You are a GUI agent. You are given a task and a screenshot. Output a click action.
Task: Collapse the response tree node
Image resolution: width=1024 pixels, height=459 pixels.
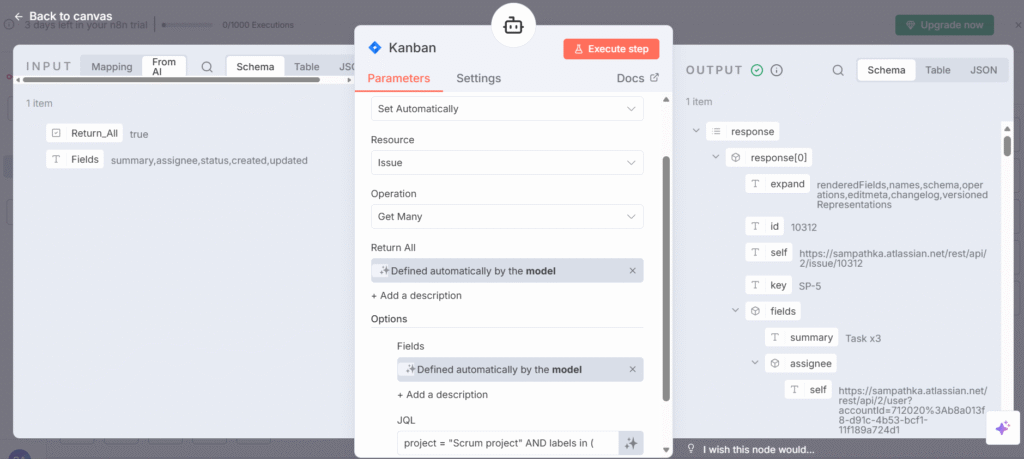click(x=696, y=131)
